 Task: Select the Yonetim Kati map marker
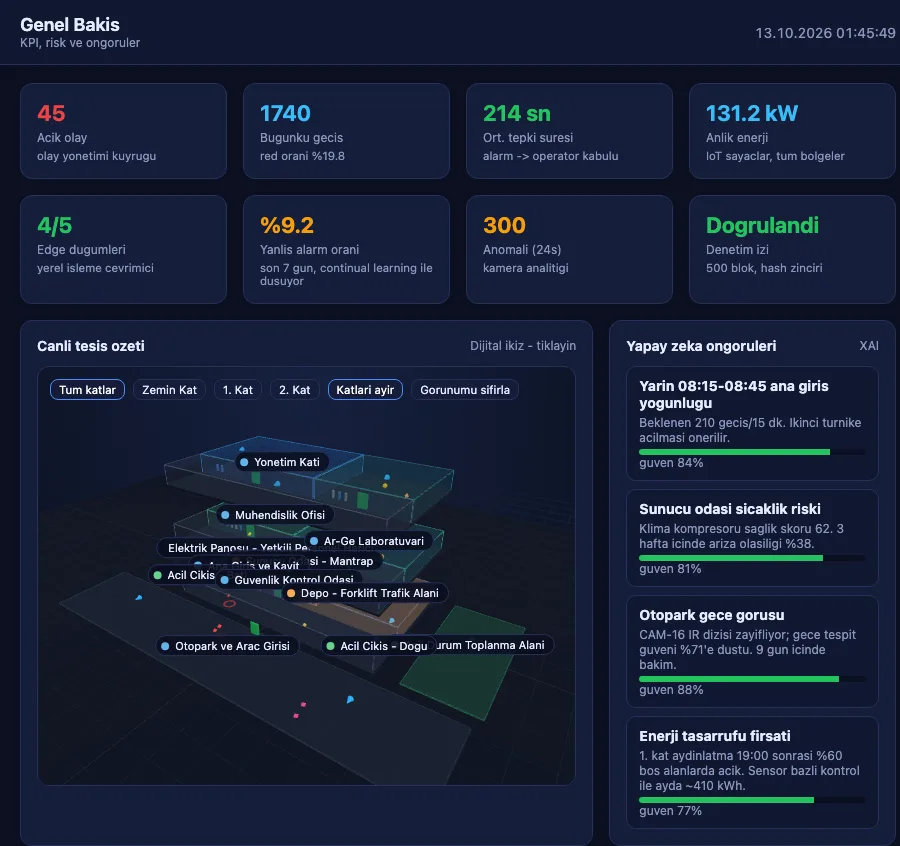282,462
